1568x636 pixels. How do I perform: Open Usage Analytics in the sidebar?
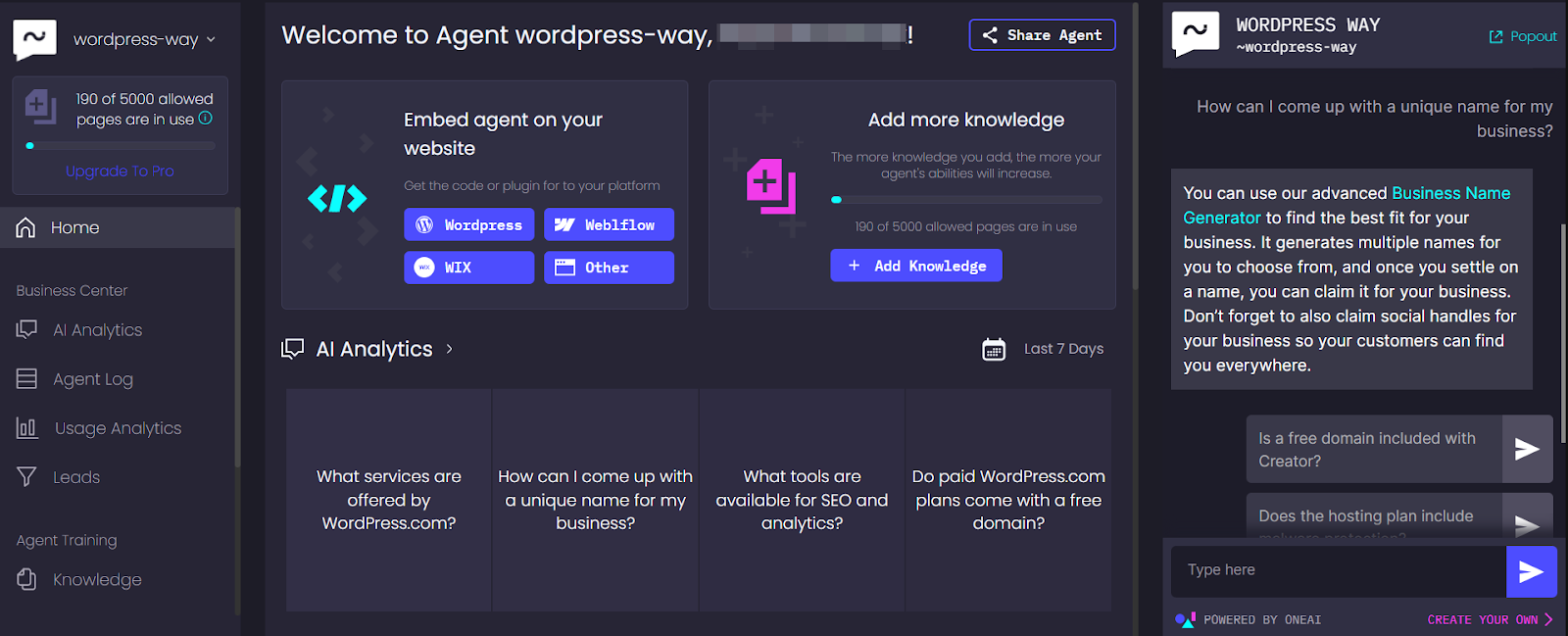tap(118, 428)
